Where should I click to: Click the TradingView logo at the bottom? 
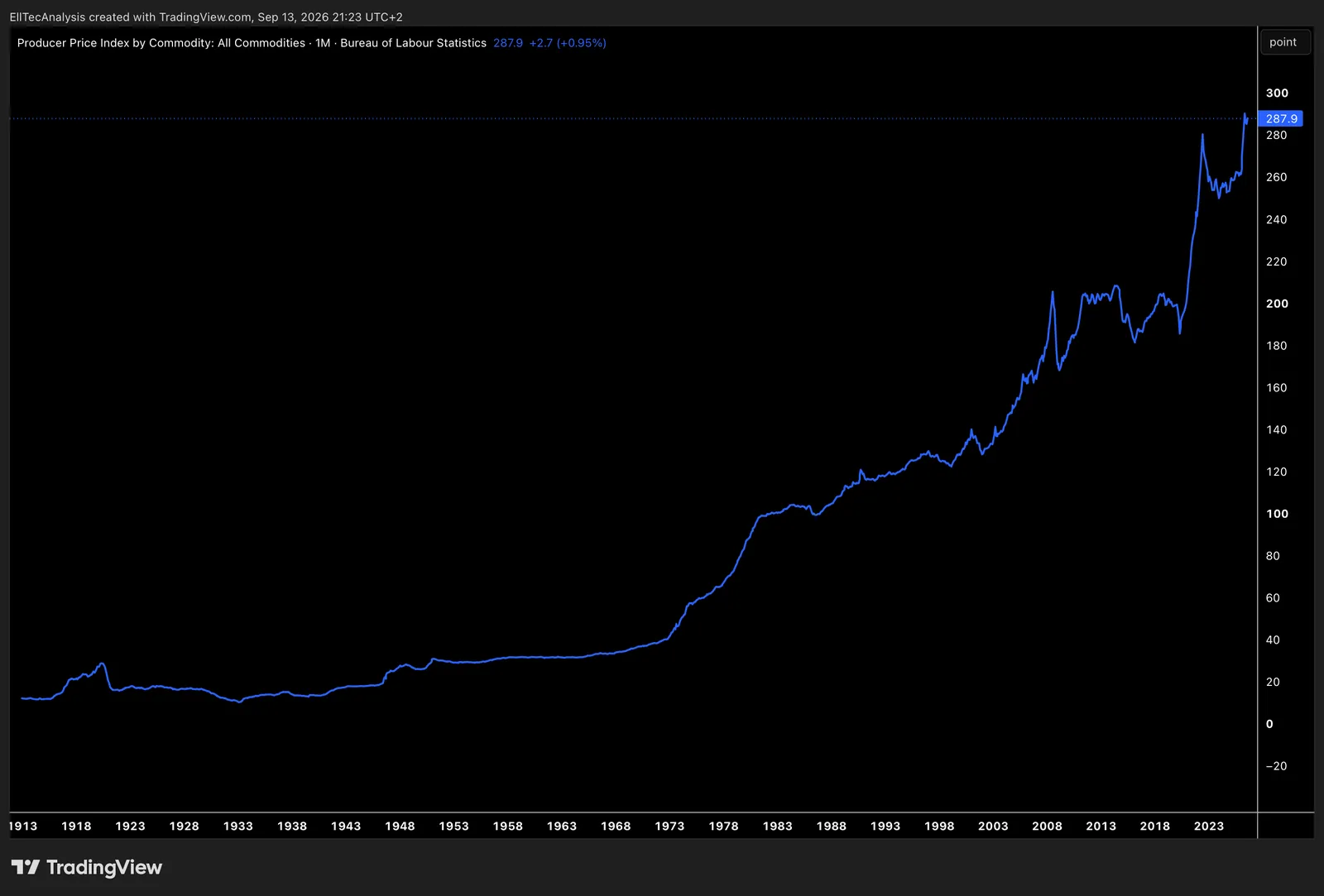point(86,867)
